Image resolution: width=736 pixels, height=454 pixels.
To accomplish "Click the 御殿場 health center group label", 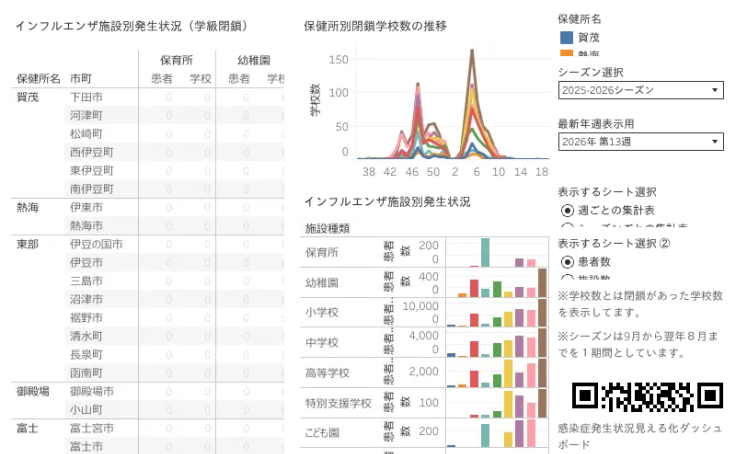I will tap(32, 391).
